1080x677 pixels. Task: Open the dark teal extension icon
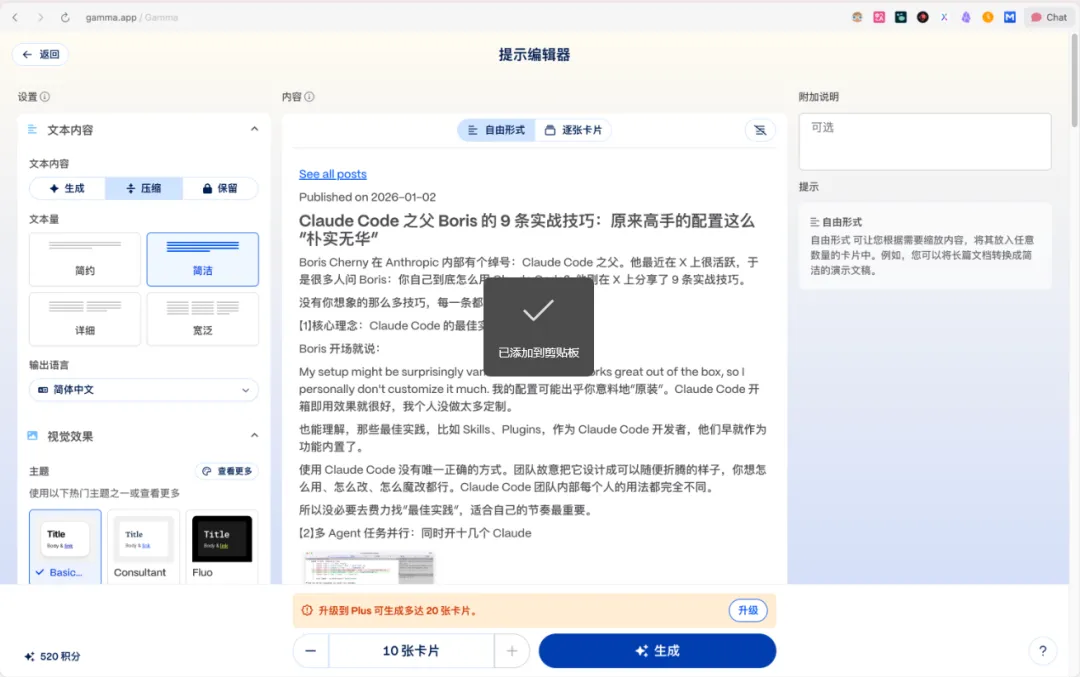900,17
